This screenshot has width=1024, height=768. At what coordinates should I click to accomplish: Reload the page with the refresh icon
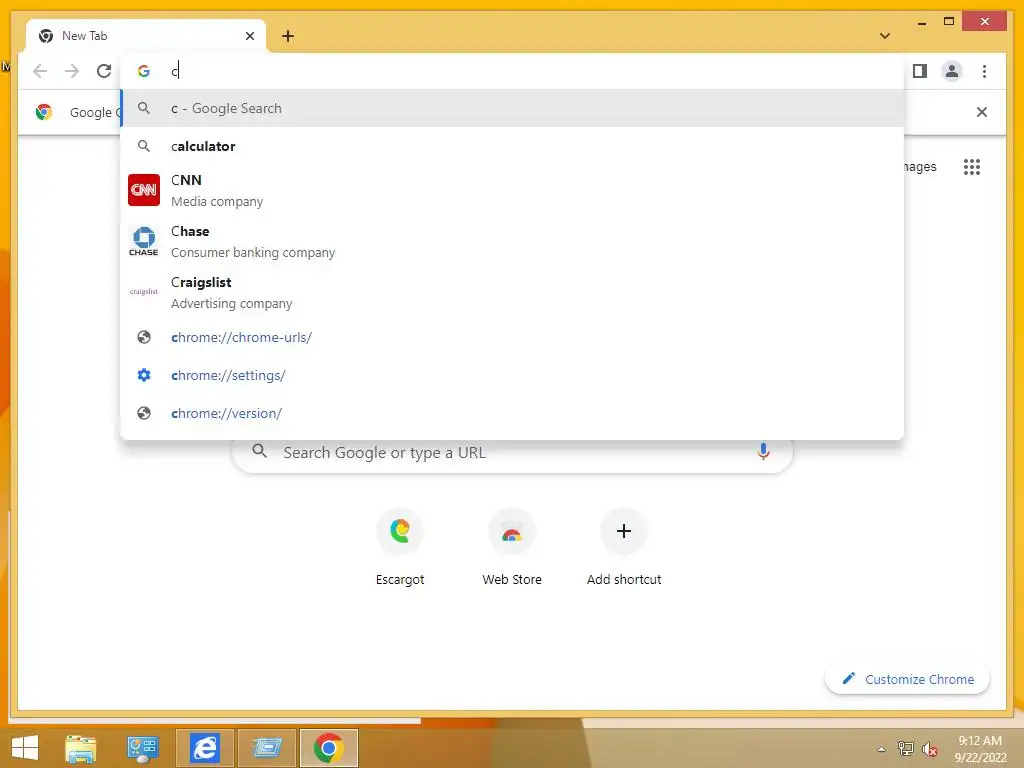(104, 71)
